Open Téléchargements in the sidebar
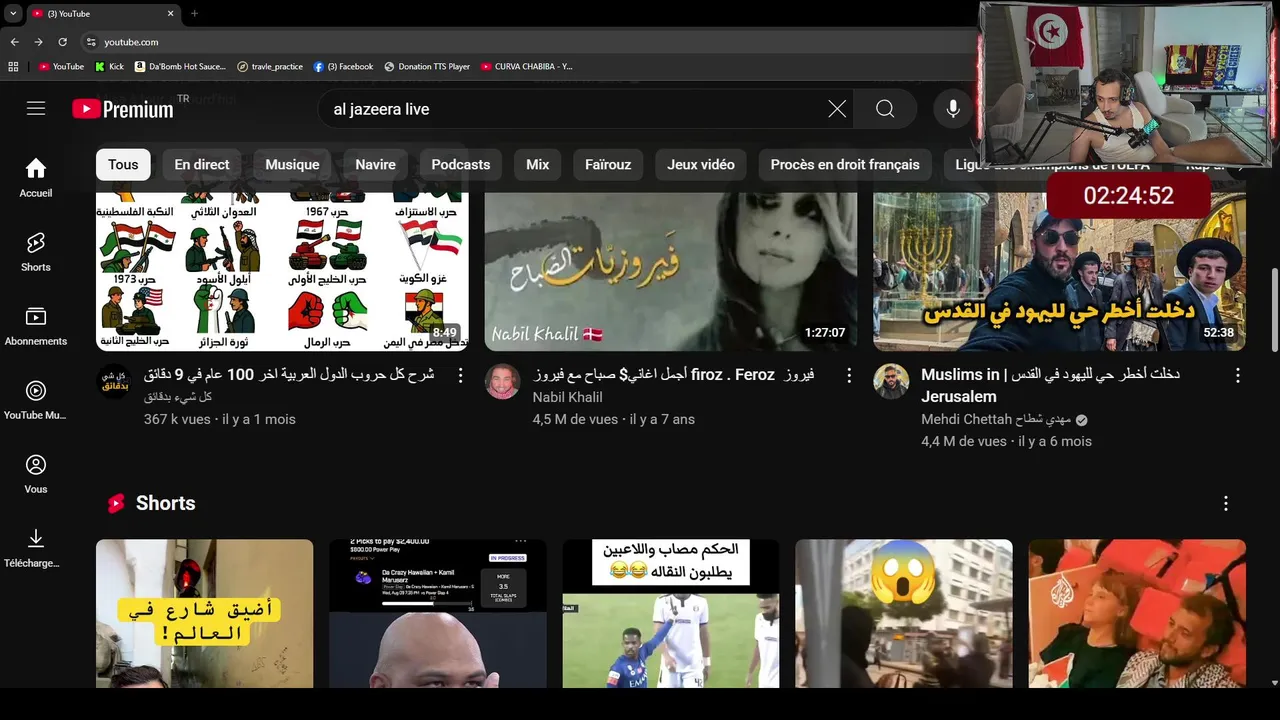The image size is (1280, 720). [x=36, y=548]
